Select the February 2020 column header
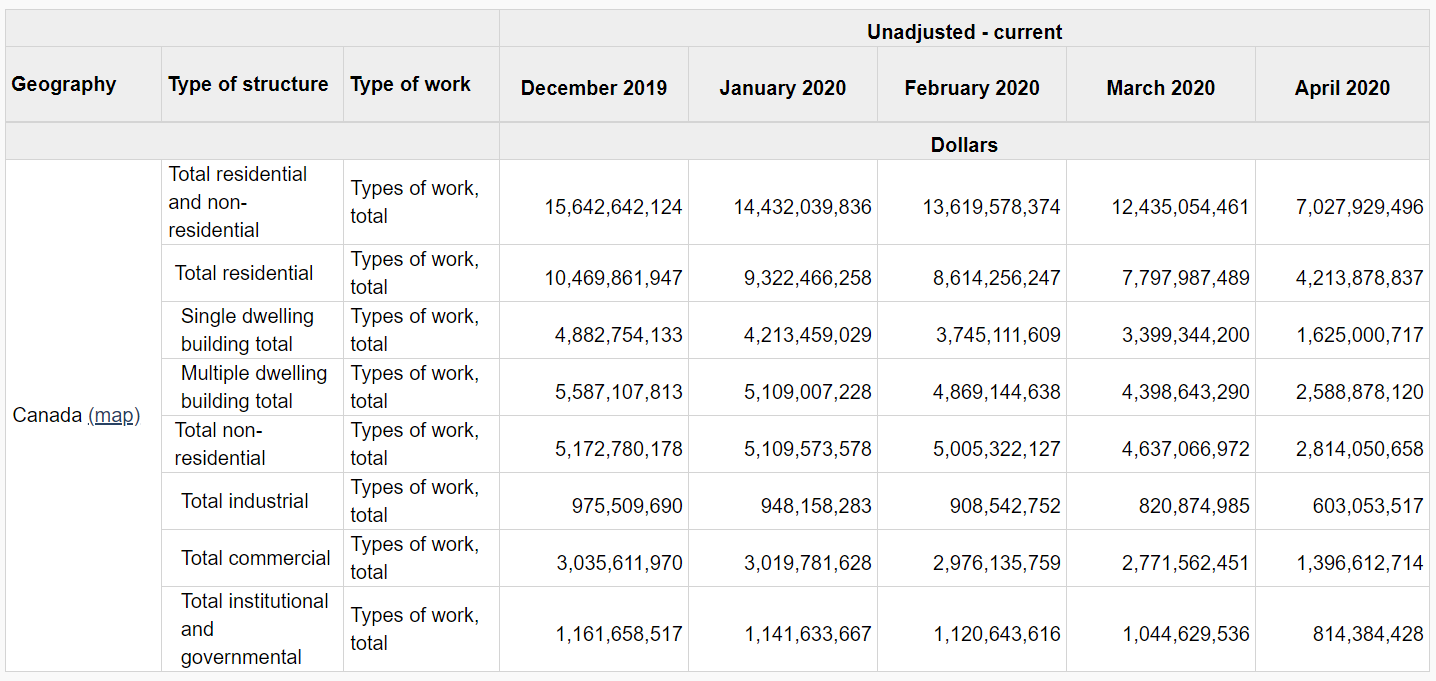 click(x=972, y=88)
